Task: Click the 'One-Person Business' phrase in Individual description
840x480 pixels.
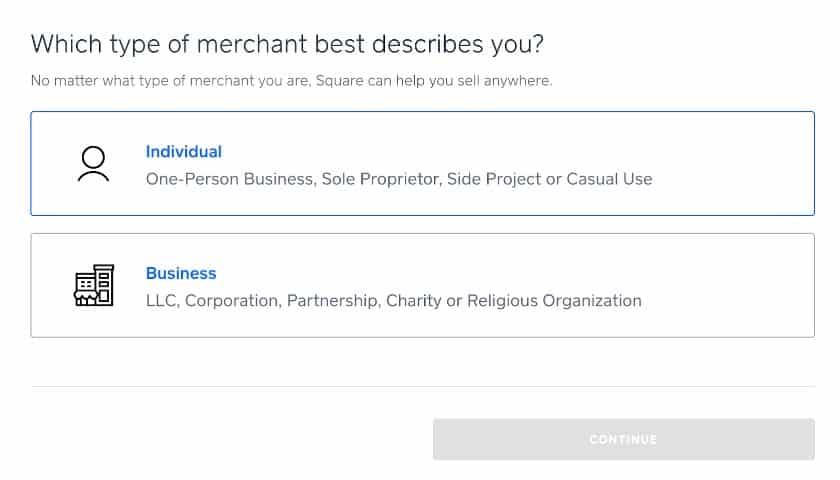Action: [x=229, y=179]
